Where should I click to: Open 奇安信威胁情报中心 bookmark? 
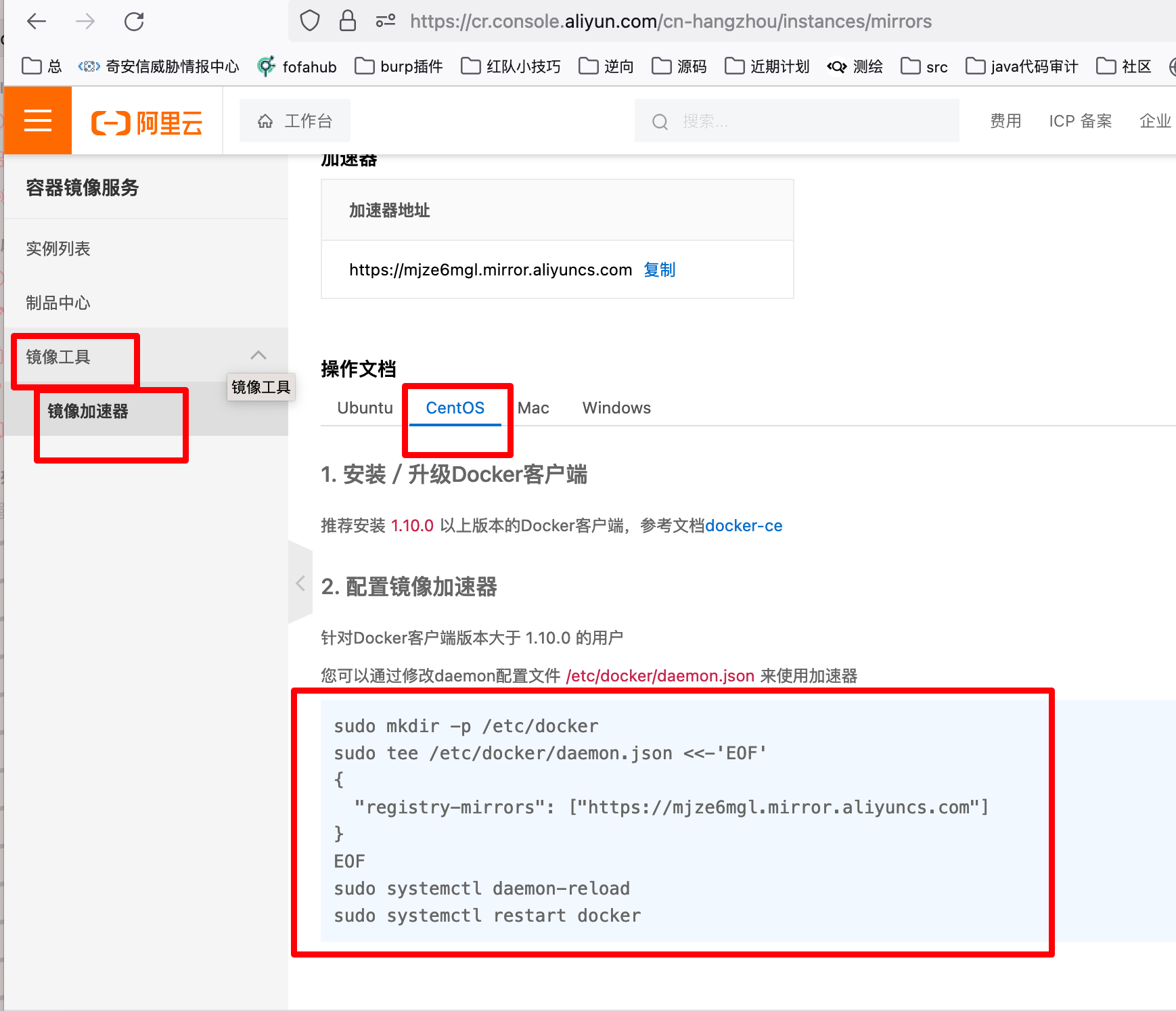(x=158, y=66)
